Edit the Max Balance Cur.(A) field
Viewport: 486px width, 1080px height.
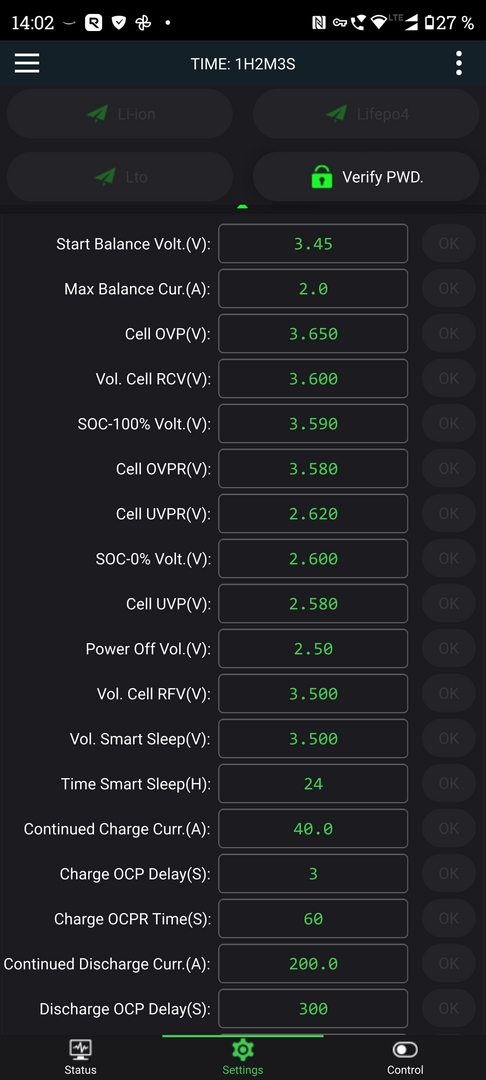coord(313,289)
